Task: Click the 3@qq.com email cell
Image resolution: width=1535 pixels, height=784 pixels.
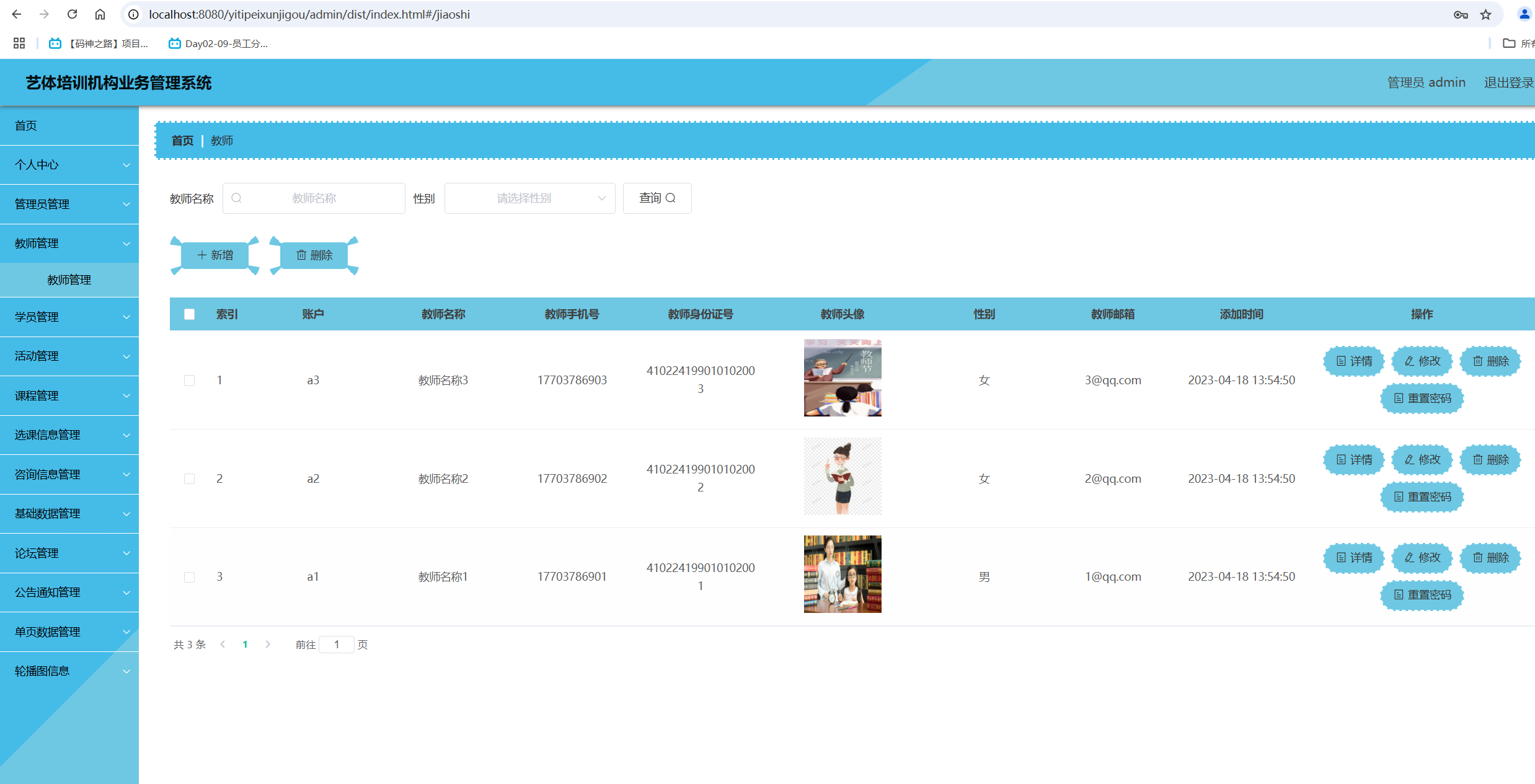Action: coord(1113,381)
